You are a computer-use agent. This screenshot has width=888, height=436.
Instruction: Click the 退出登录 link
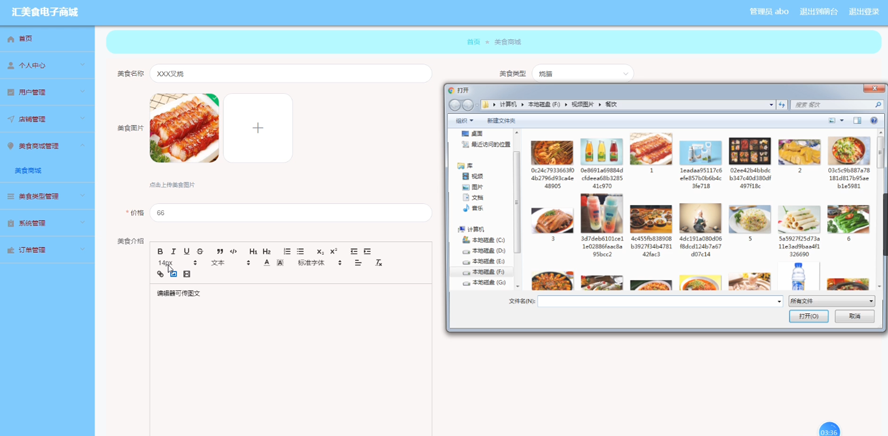click(864, 12)
